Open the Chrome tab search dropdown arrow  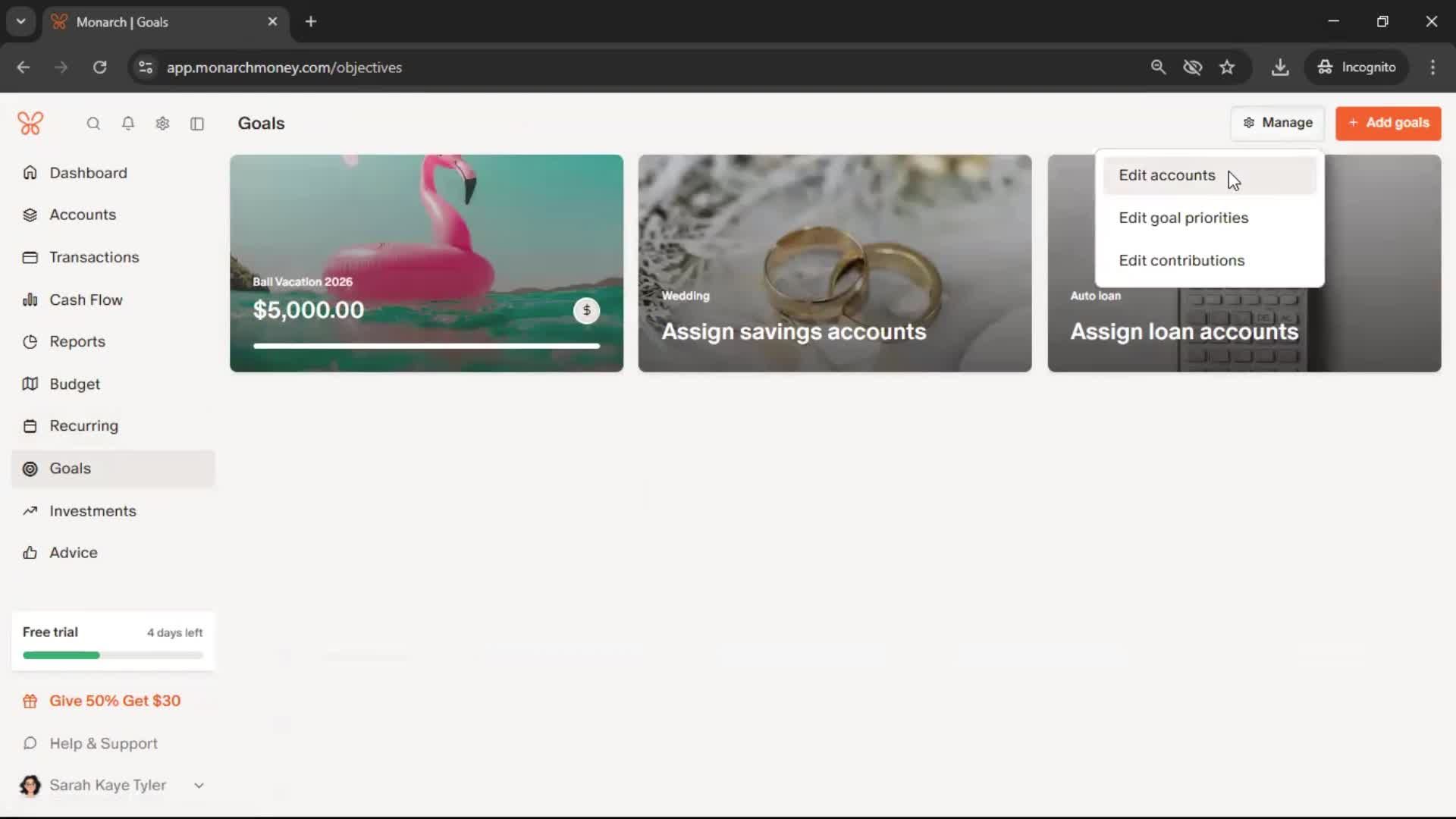click(21, 21)
